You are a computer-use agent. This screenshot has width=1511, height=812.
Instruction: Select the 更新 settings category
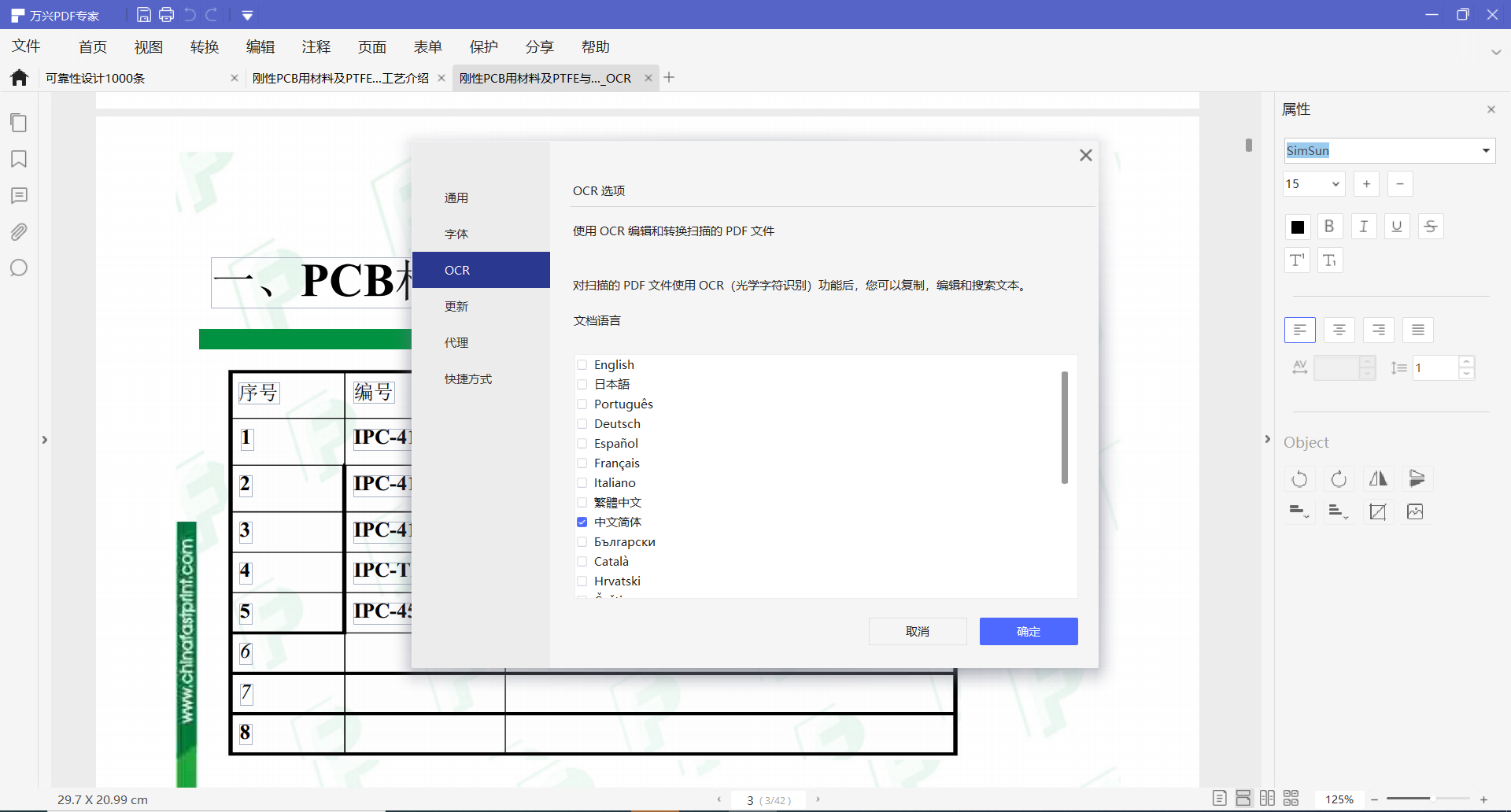[481, 306]
